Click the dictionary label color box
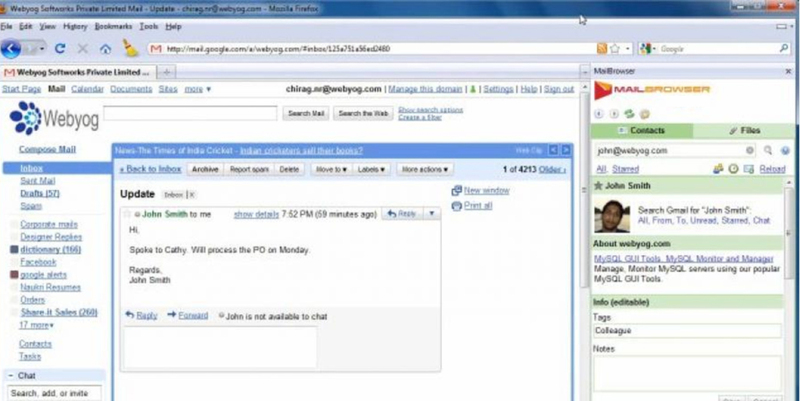The height and width of the screenshot is (401, 800). coord(14,250)
